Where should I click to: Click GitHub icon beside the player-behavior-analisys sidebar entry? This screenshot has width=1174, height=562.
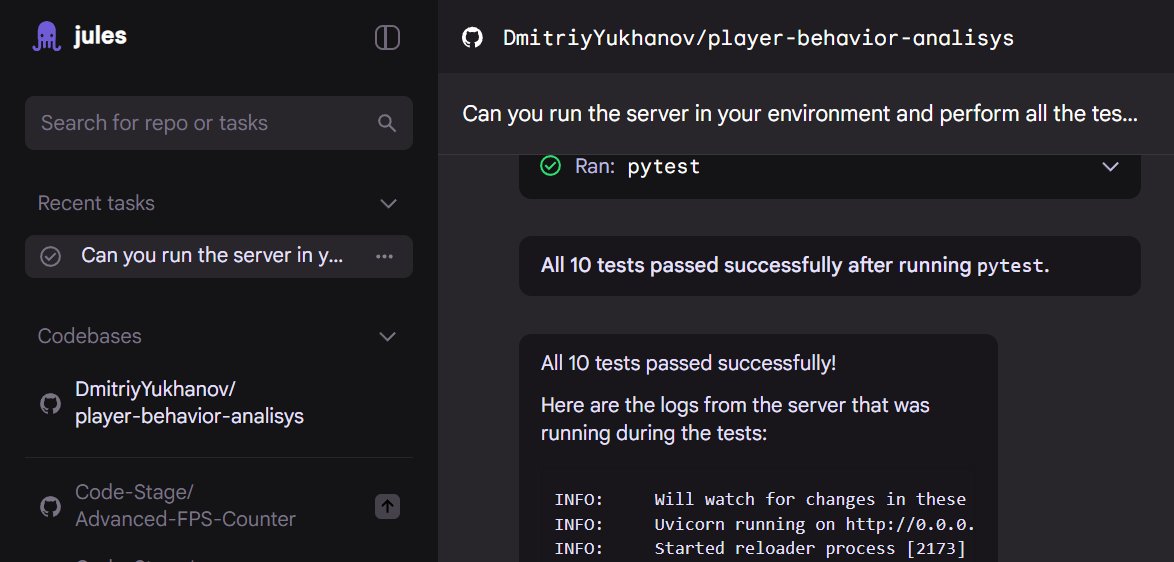coord(50,403)
